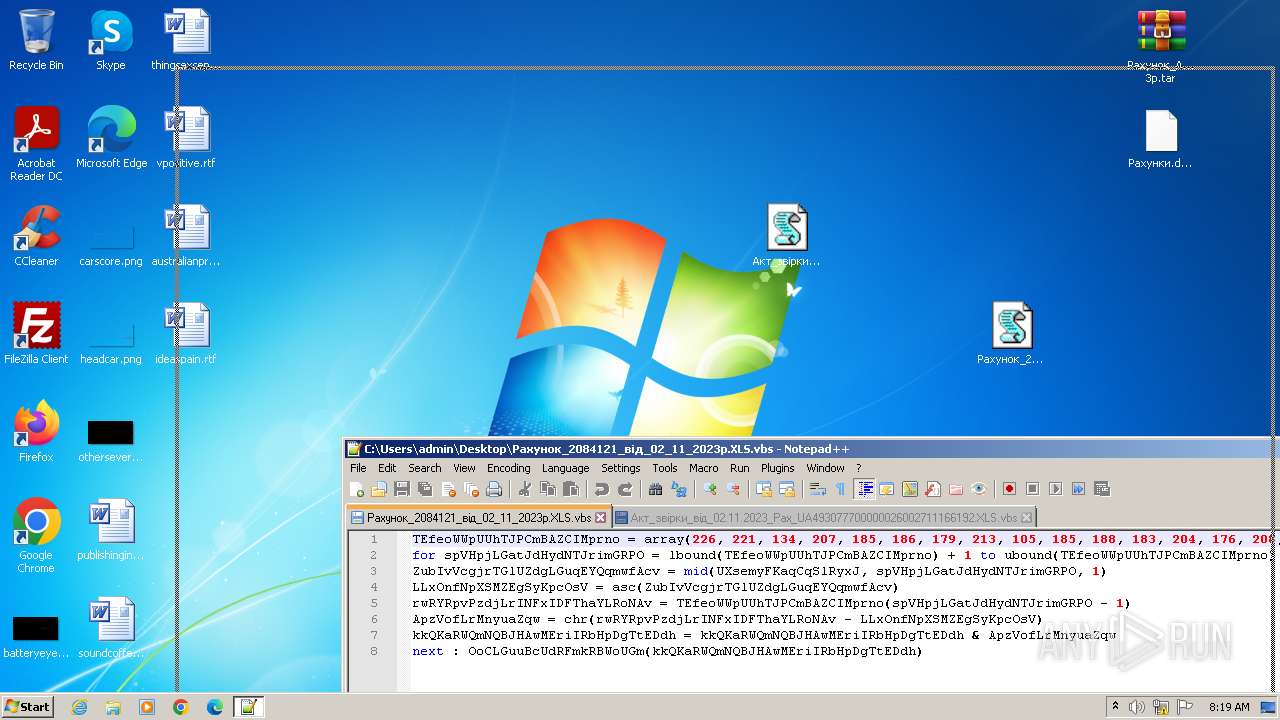Click the Zoom Out toolbar icon
Viewport: 1280px width, 720px height.
[x=733, y=489]
